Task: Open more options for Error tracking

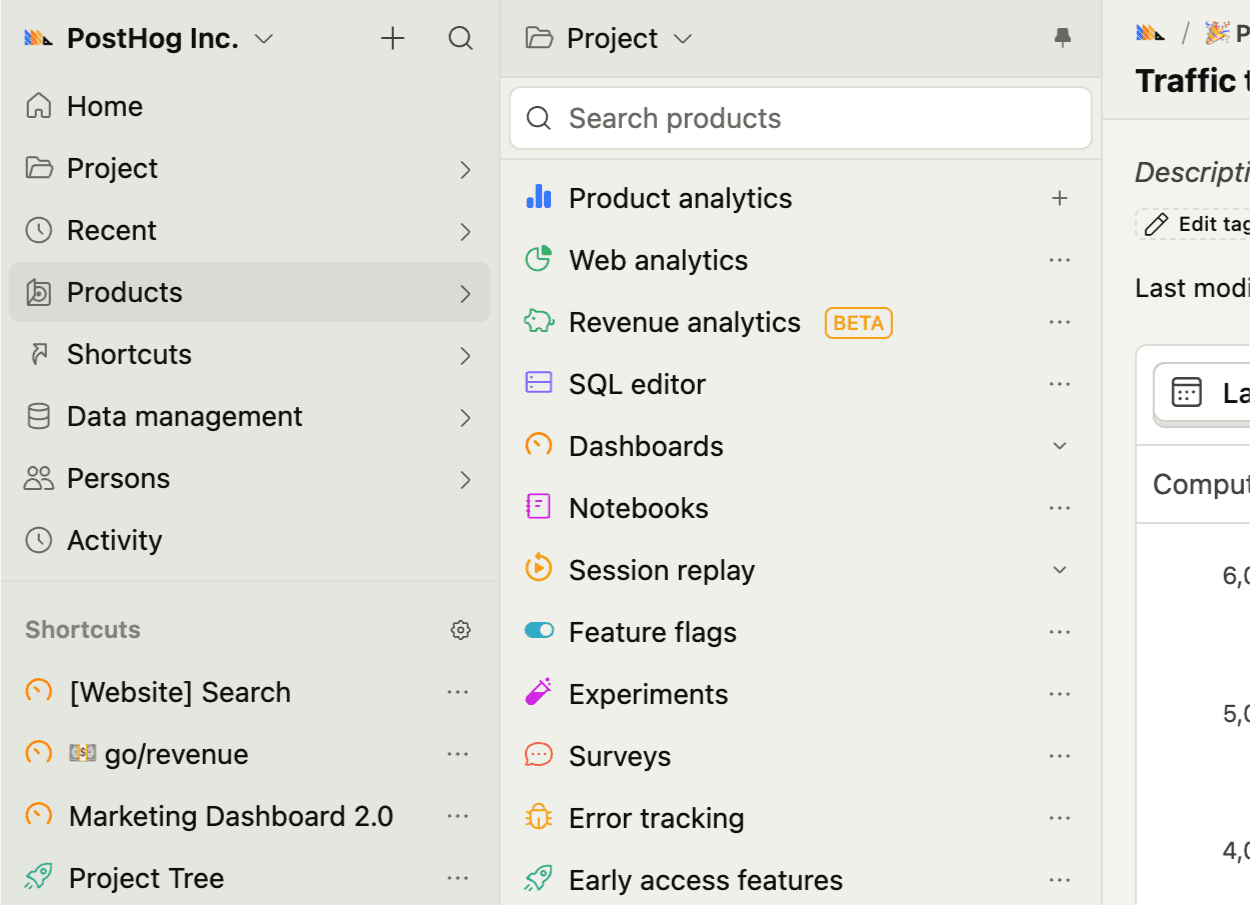Action: [1060, 818]
